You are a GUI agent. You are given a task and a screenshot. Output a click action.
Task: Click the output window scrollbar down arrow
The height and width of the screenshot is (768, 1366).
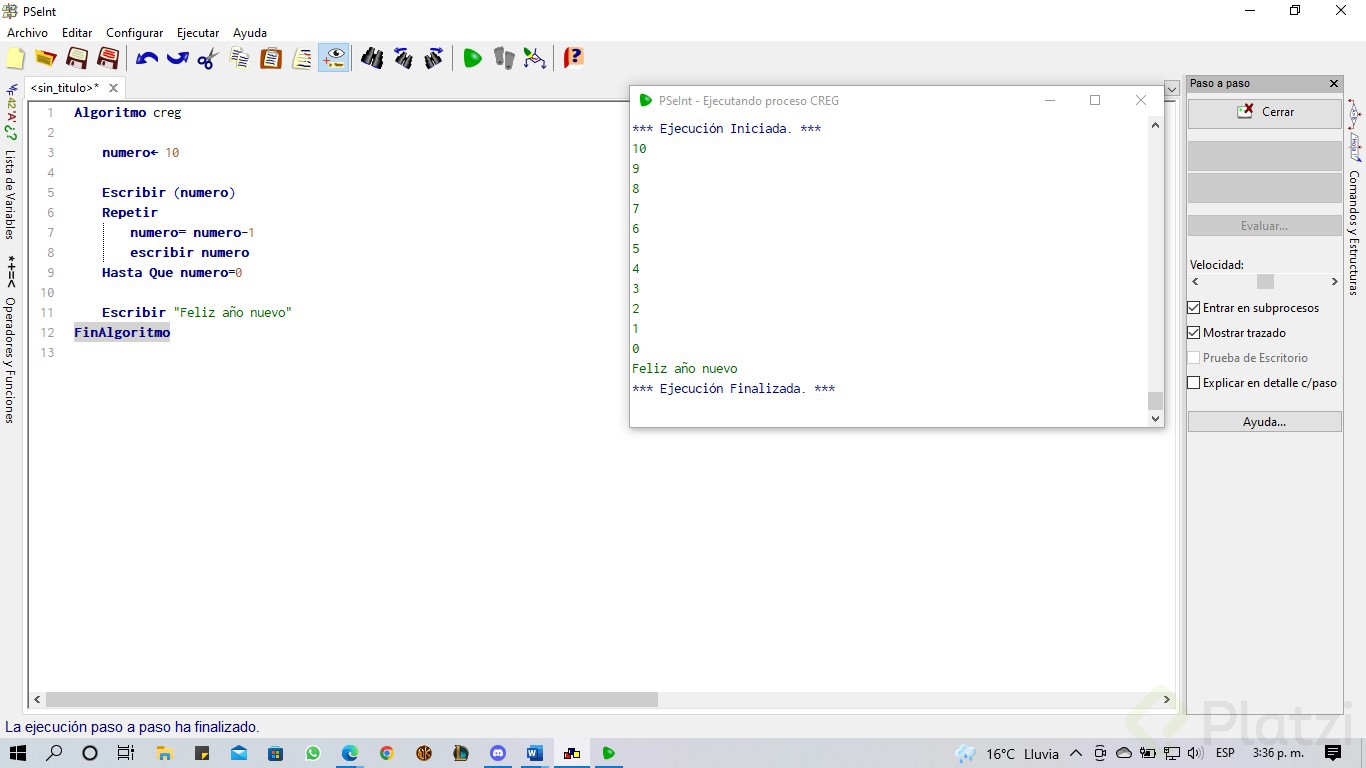[1156, 419]
